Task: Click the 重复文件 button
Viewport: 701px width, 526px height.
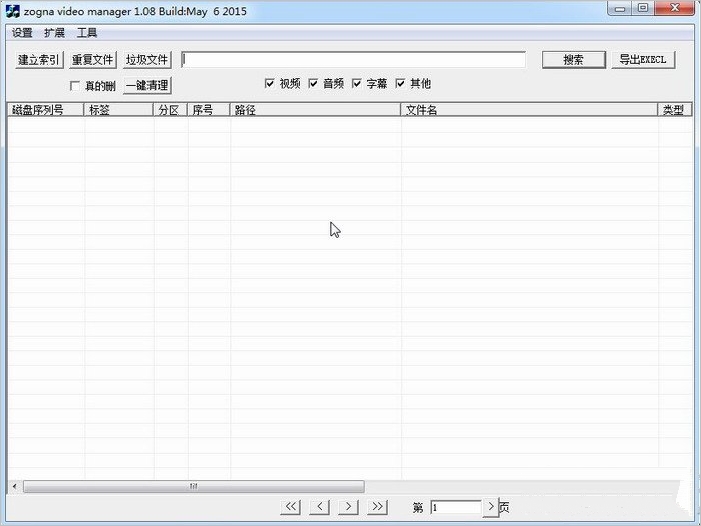Action: click(93, 59)
